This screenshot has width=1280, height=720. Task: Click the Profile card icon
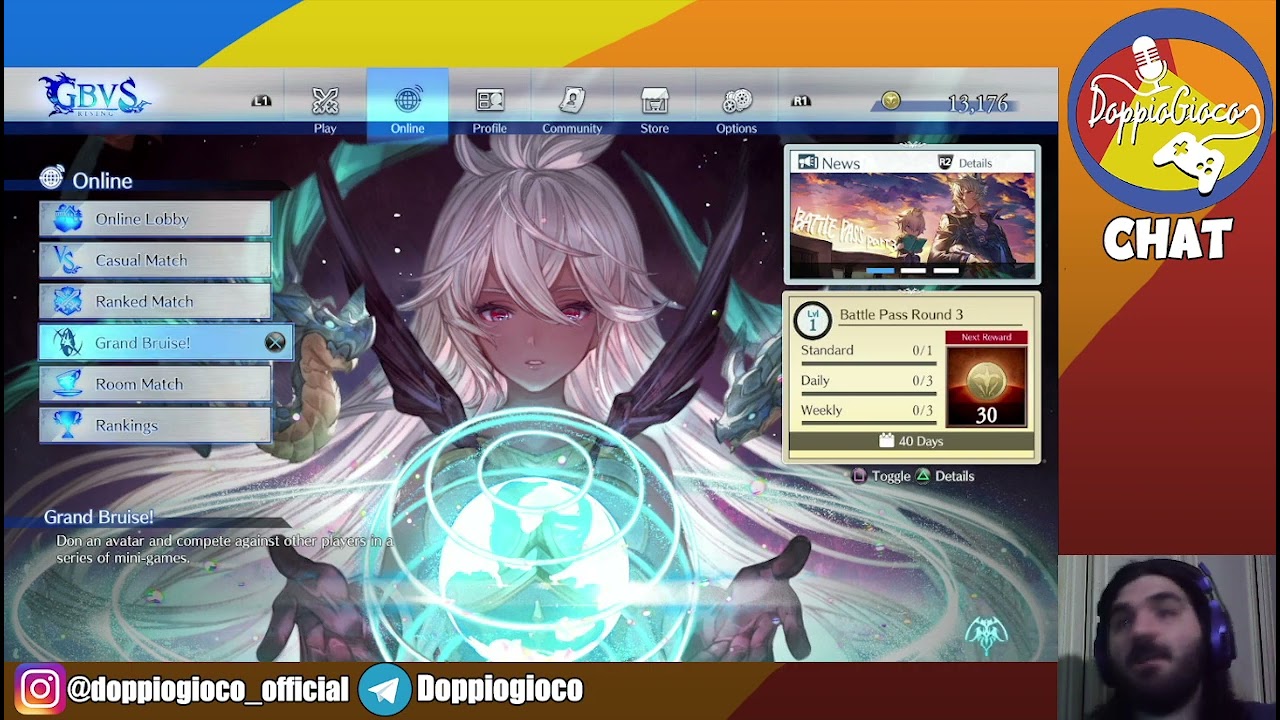tap(490, 101)
